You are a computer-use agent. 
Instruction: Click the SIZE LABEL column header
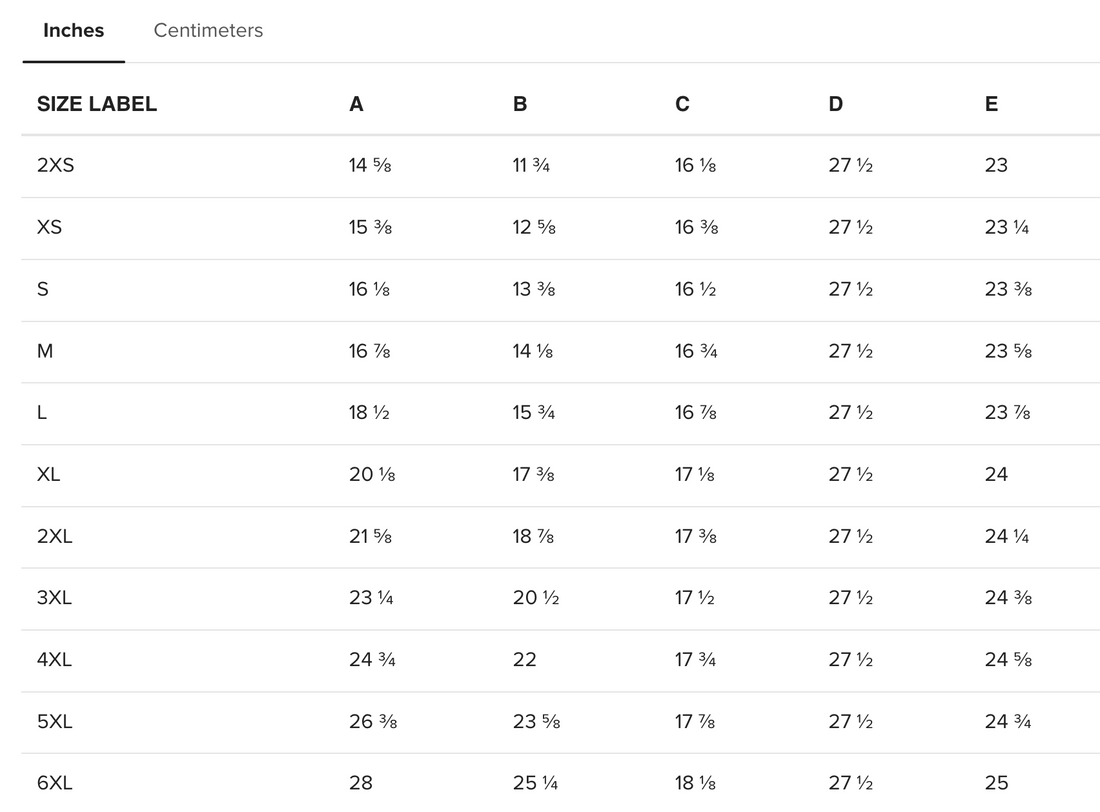pos(97,104)
